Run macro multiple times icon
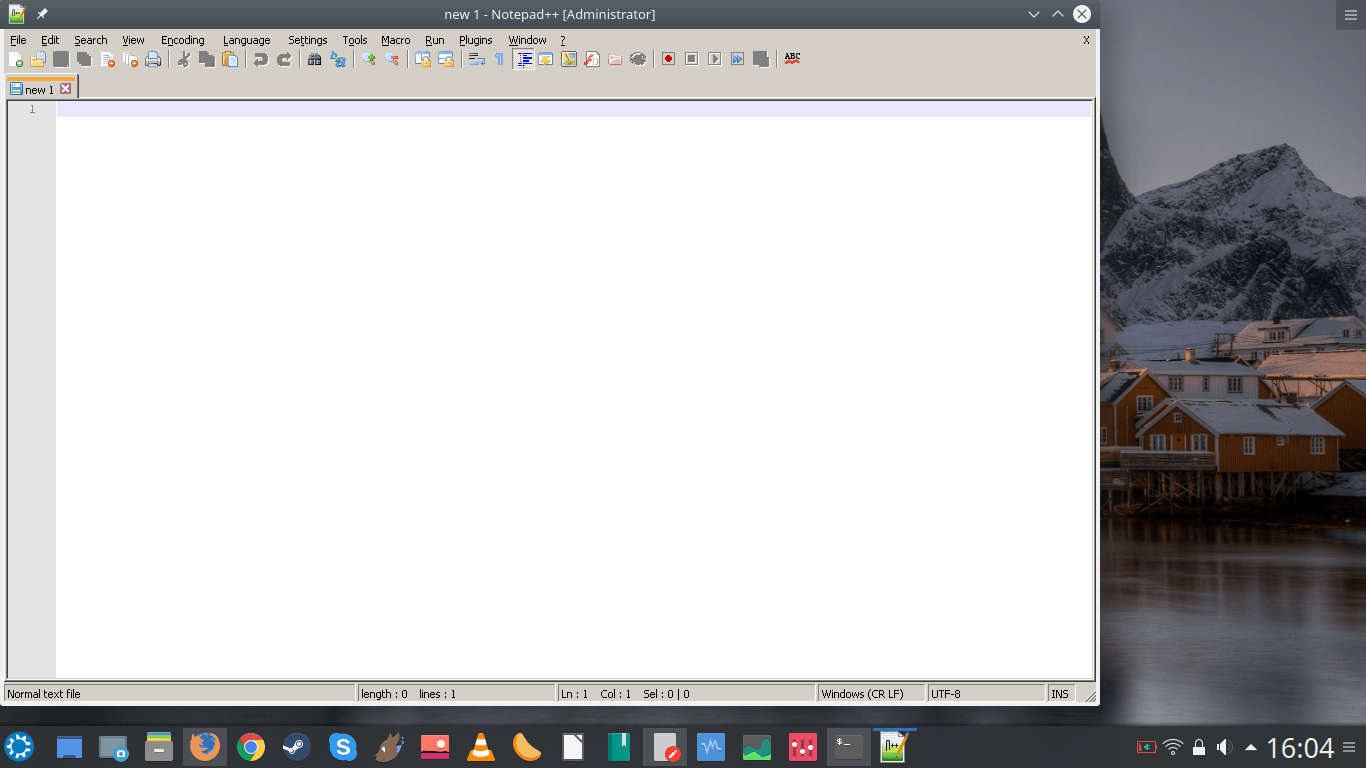1366x768 pixels. tap(738, 59)
